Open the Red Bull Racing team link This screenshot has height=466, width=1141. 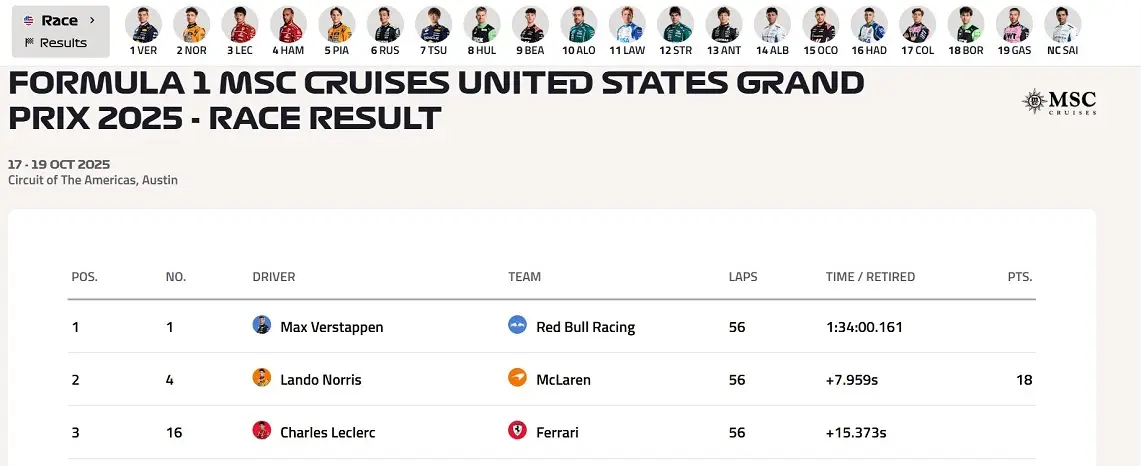coord(585,327)
